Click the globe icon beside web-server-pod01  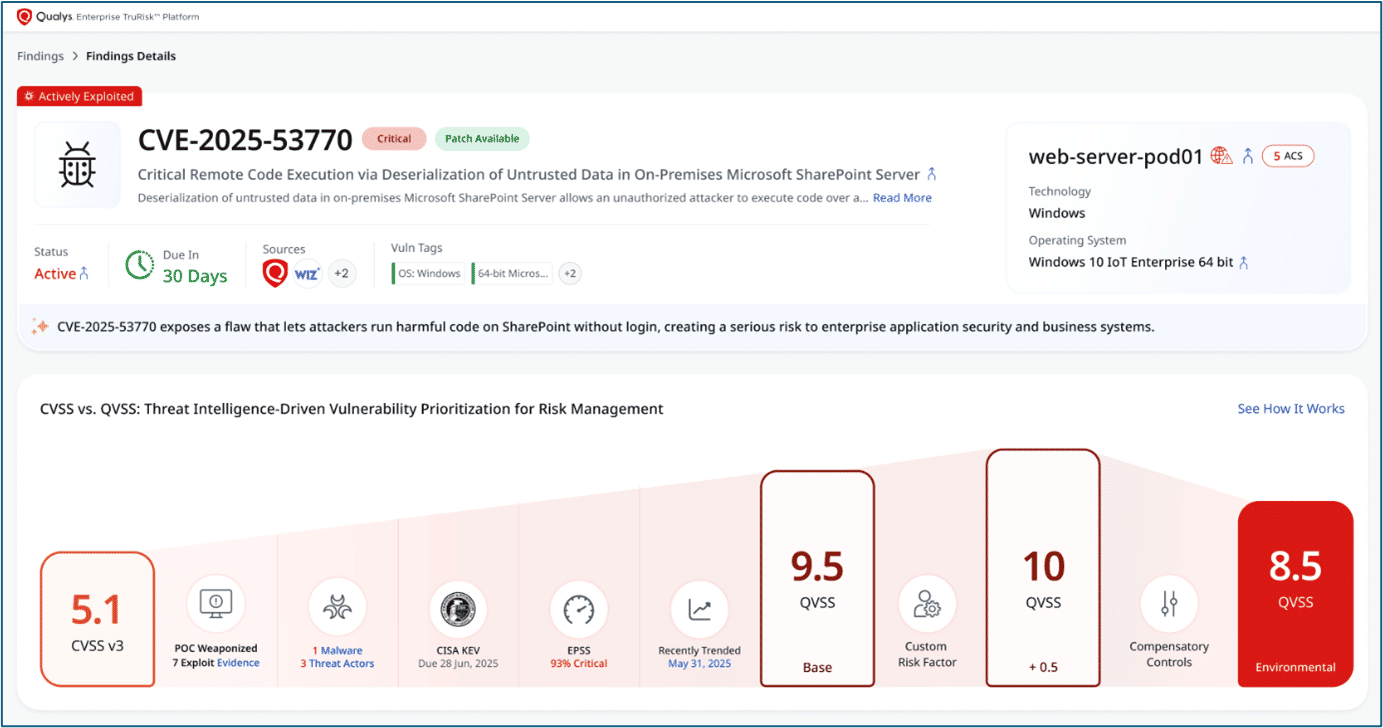(1221, 156)
